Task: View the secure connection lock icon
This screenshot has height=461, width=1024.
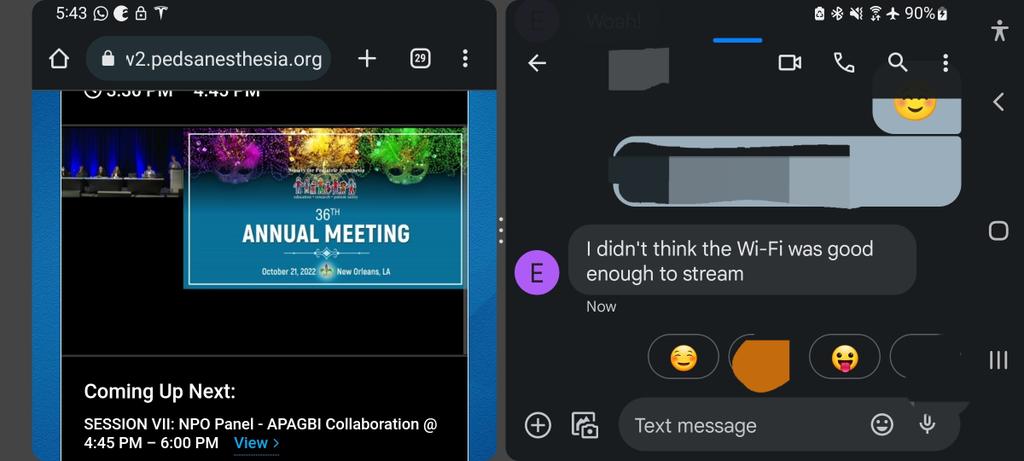Action: [108, 59]
